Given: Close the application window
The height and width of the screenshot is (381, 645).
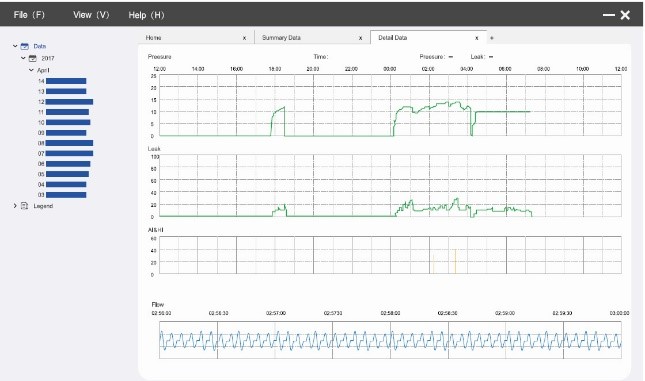Looking at the screenshot, I should pyautogui.click(x=625, y=15).
